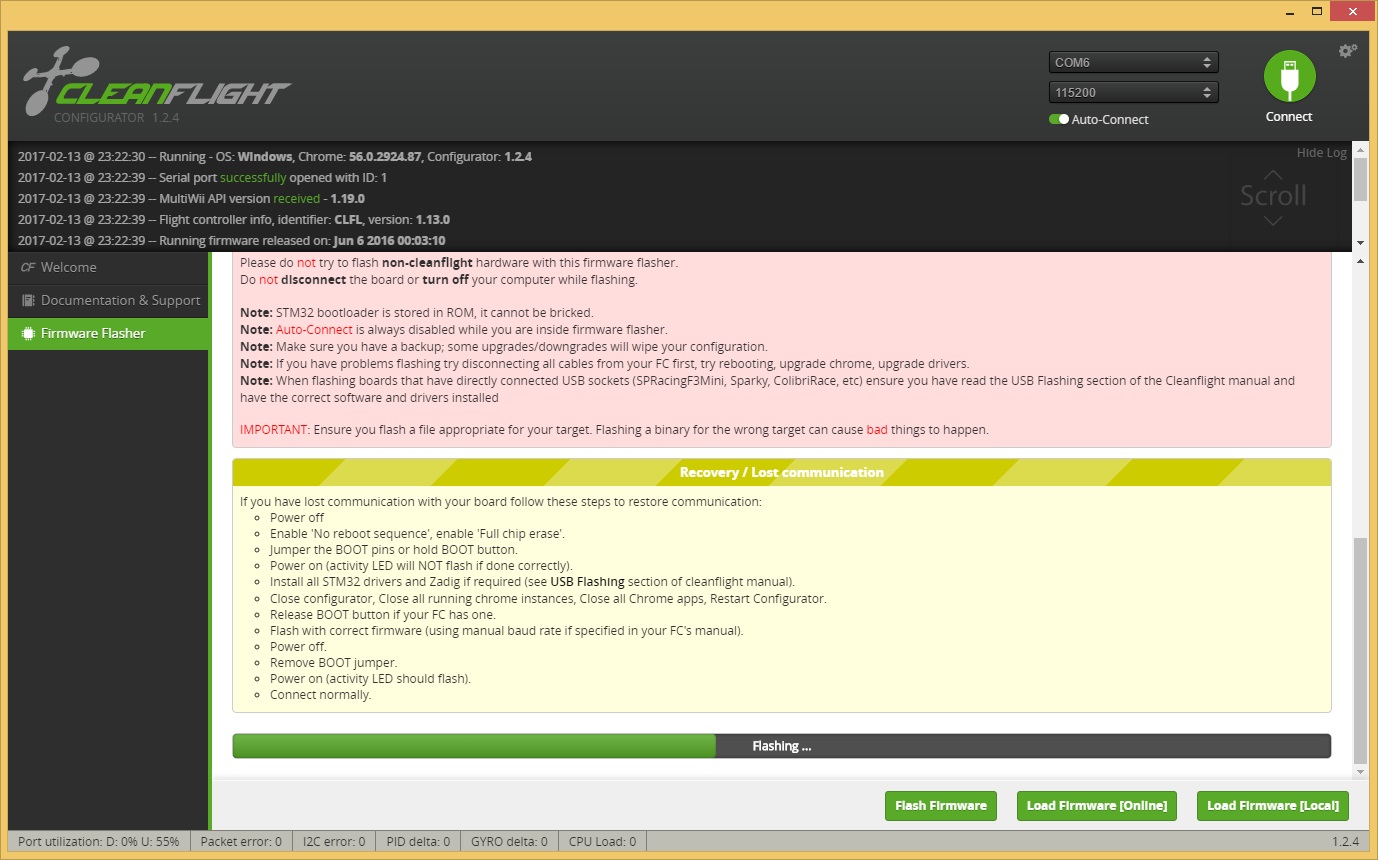Click 'Jumper the BOOT pins' step
Screen dimensions: 1378x860
[x=394, y=550]
